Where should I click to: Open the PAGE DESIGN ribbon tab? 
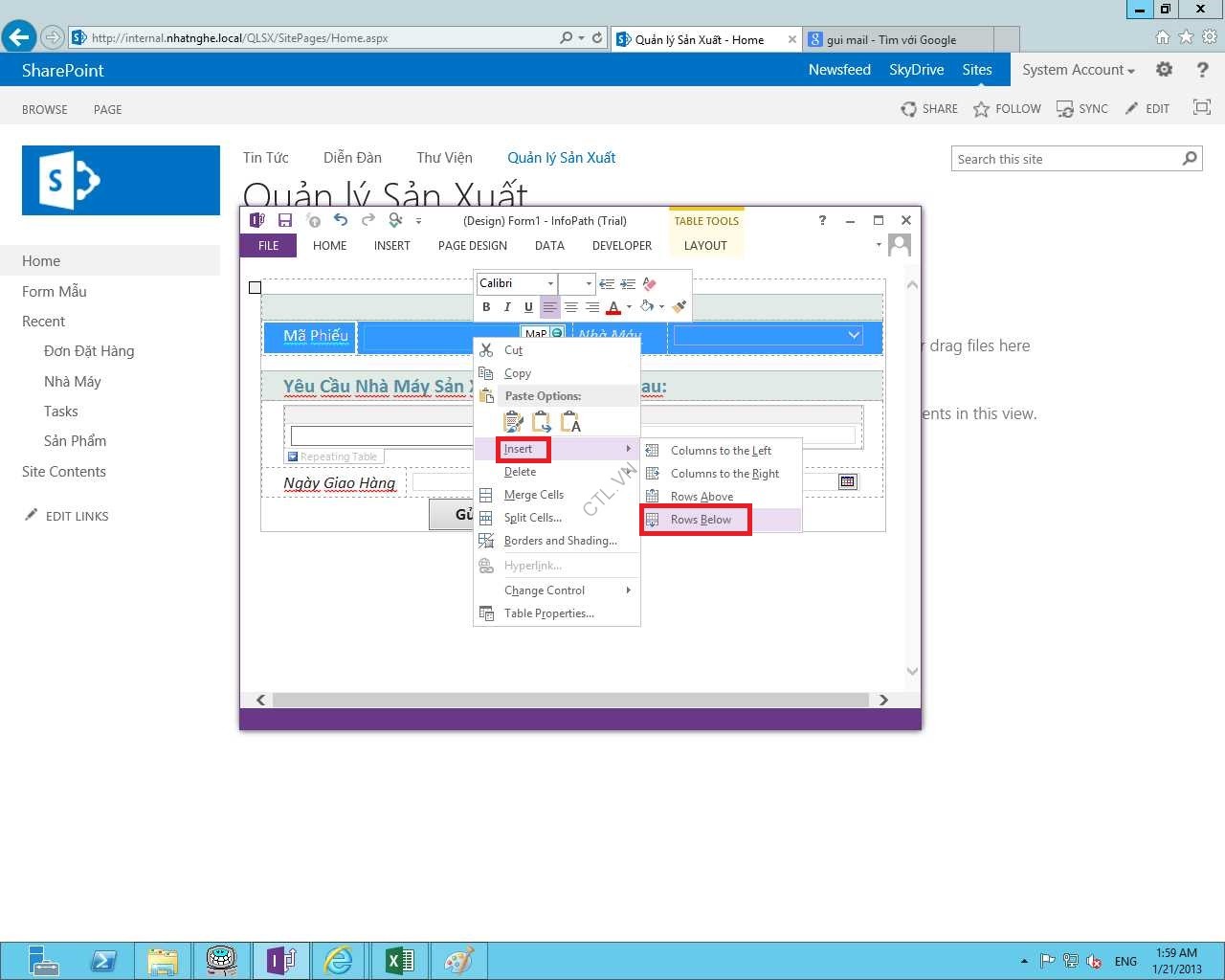click(473, 246)
